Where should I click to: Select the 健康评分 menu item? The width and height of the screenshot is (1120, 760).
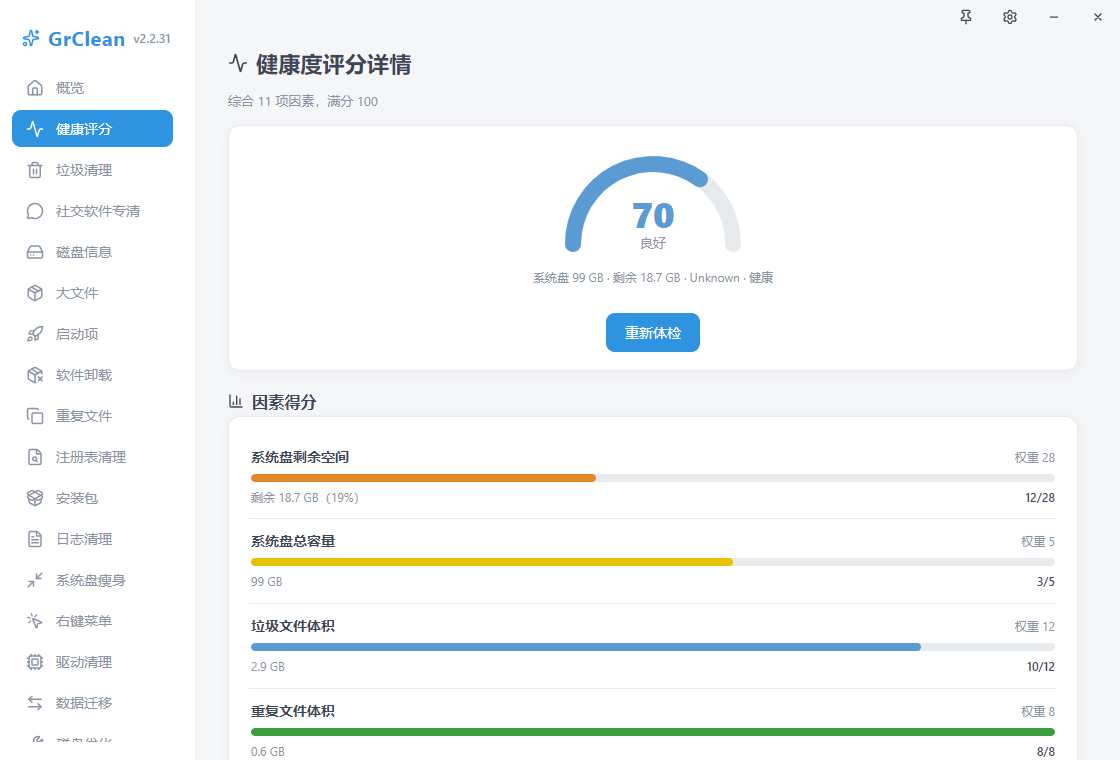pos(92,129)
